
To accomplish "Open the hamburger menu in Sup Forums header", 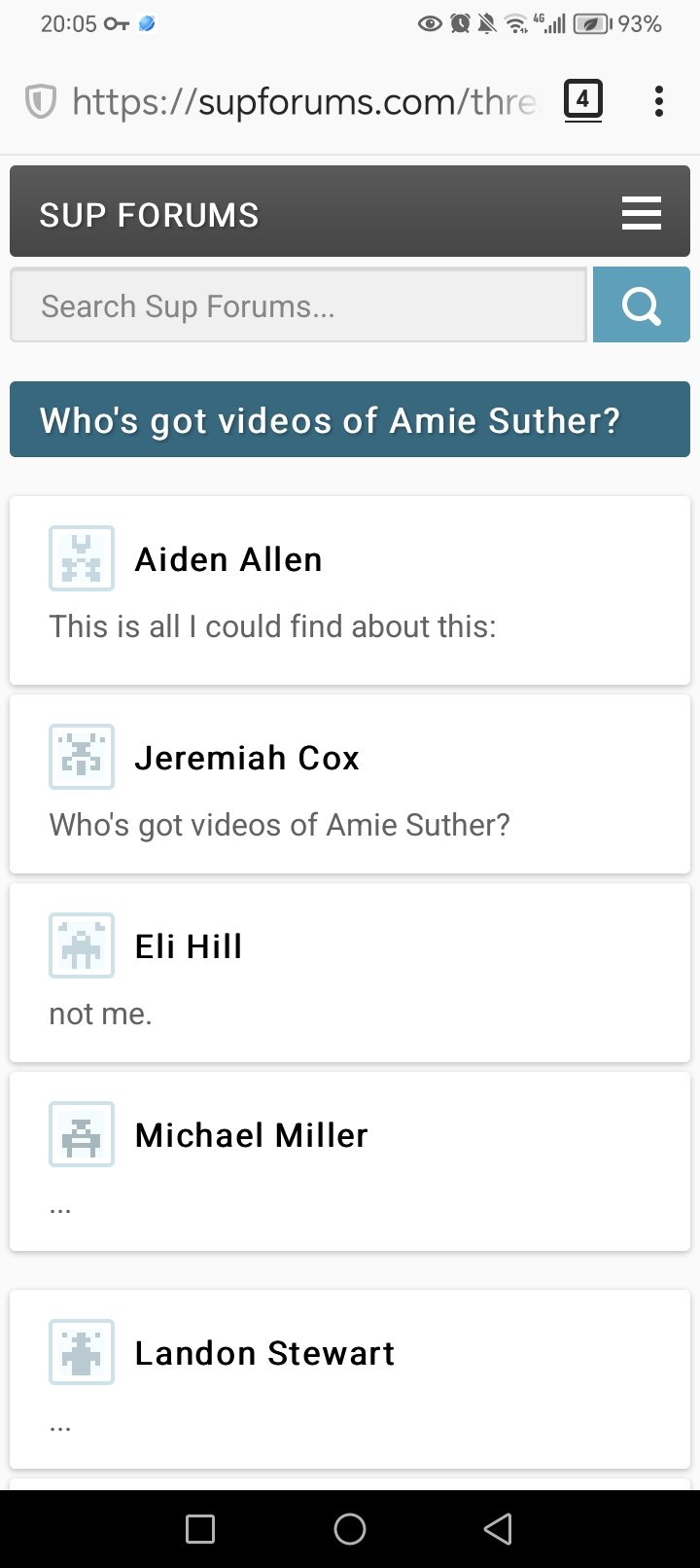I will point(642,213).
